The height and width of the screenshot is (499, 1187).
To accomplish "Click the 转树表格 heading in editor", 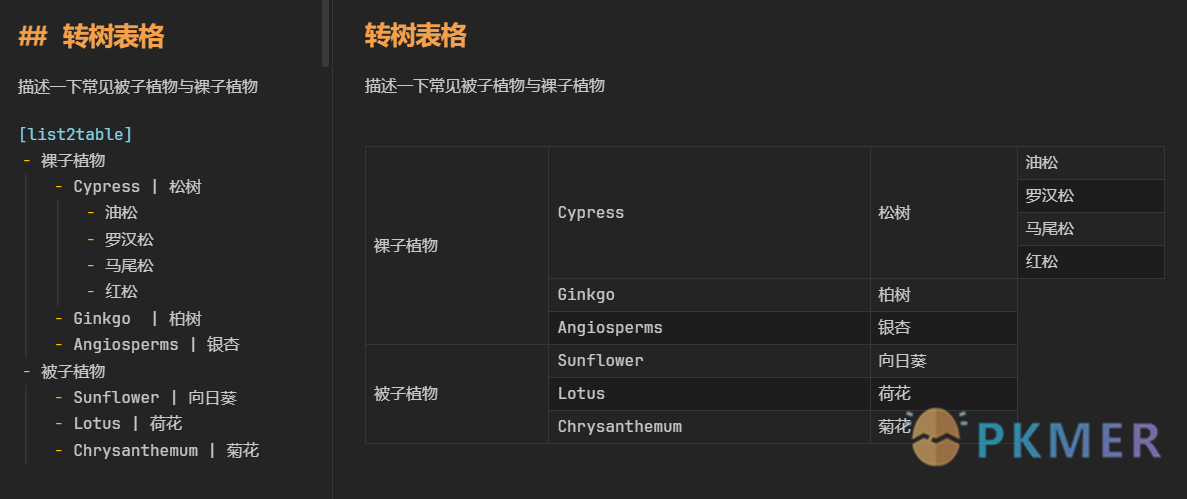I will click(x=114, y=36).
